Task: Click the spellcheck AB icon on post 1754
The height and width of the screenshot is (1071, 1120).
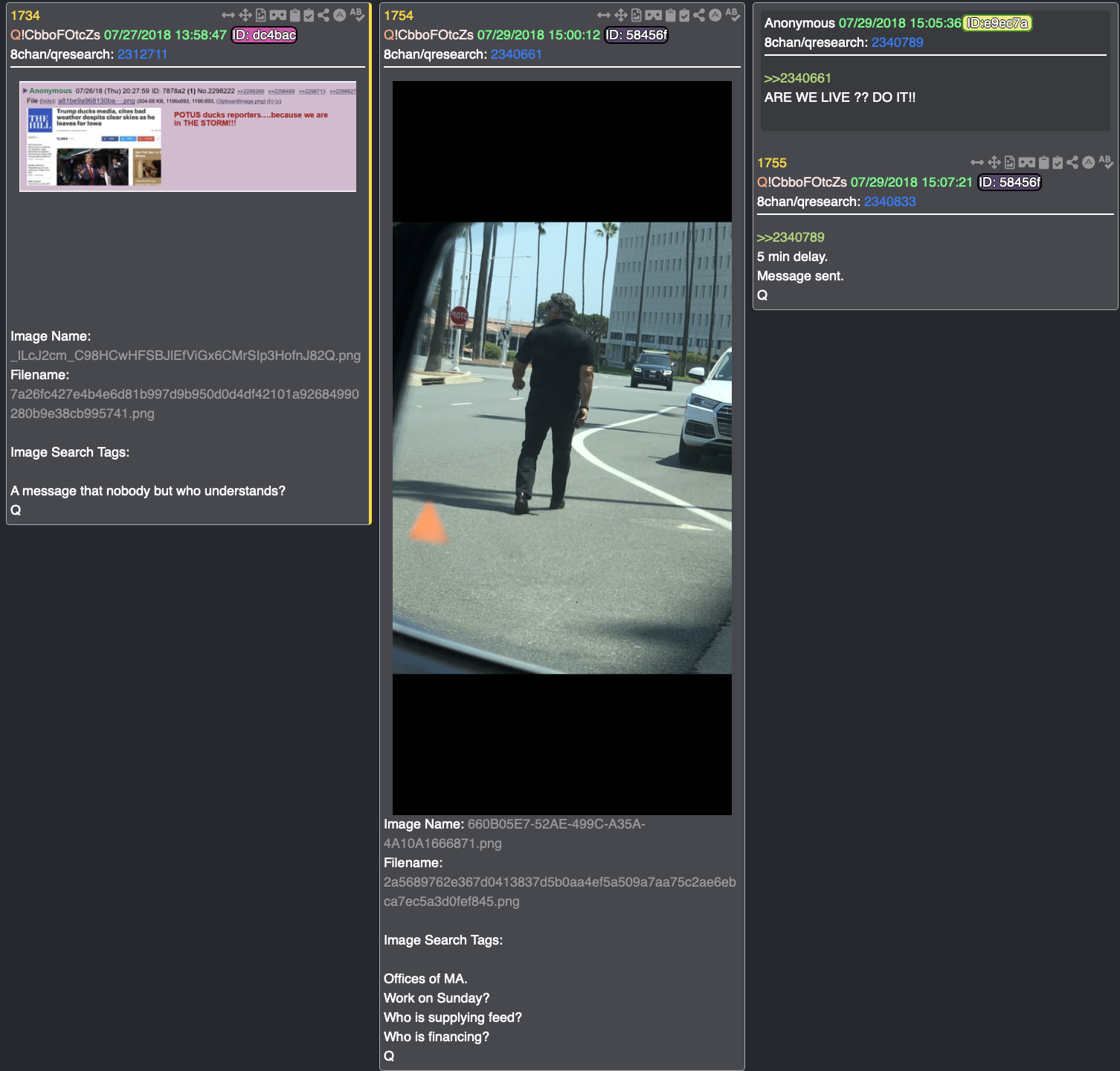Action: (x=733, y=15)
